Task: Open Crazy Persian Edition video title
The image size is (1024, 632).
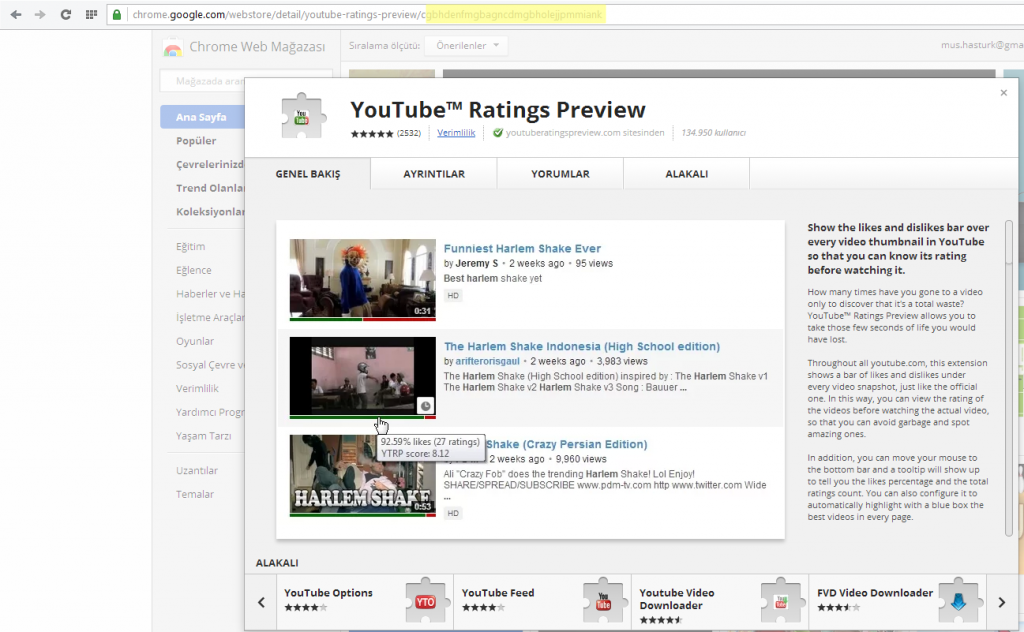Action: click(x=566, y=444)
